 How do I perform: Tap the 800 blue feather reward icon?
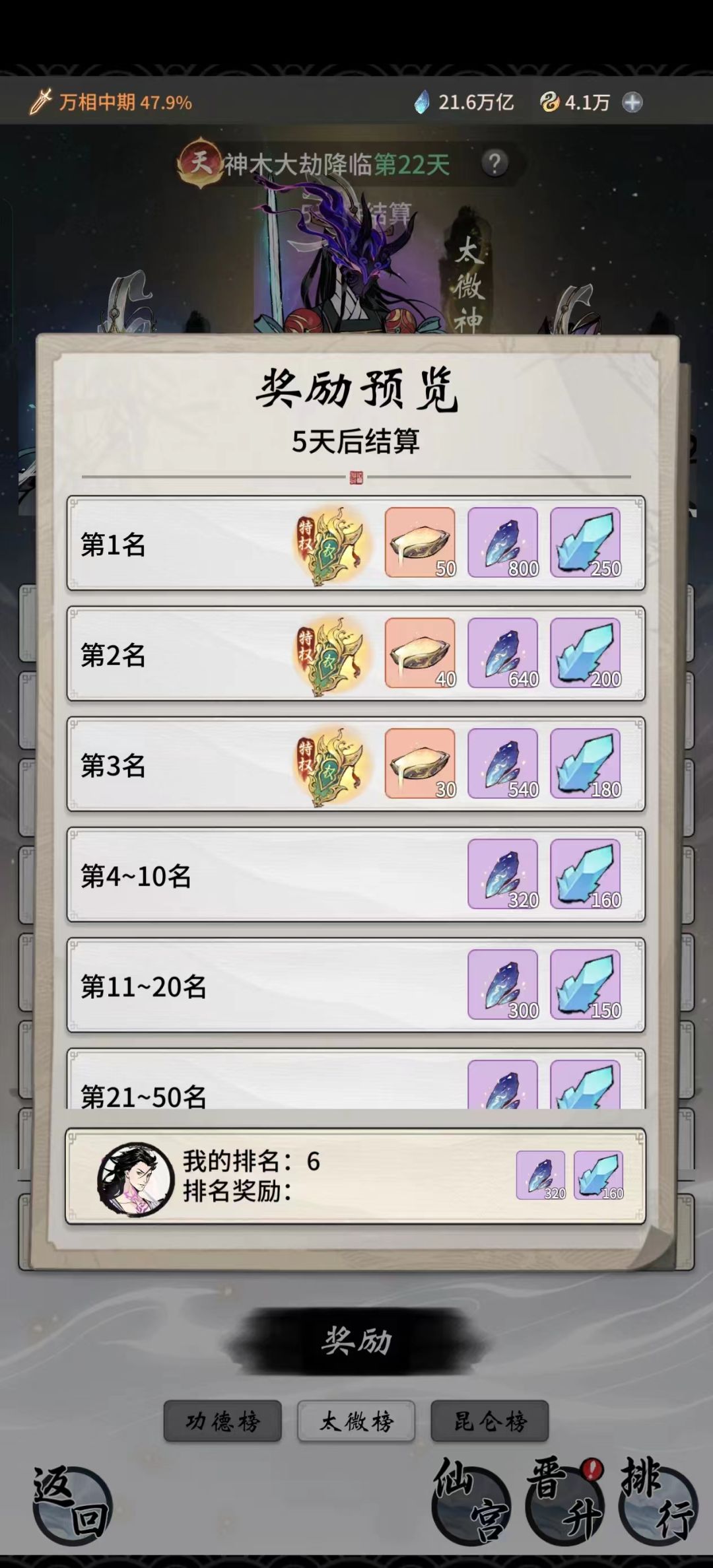coord(503,543)
